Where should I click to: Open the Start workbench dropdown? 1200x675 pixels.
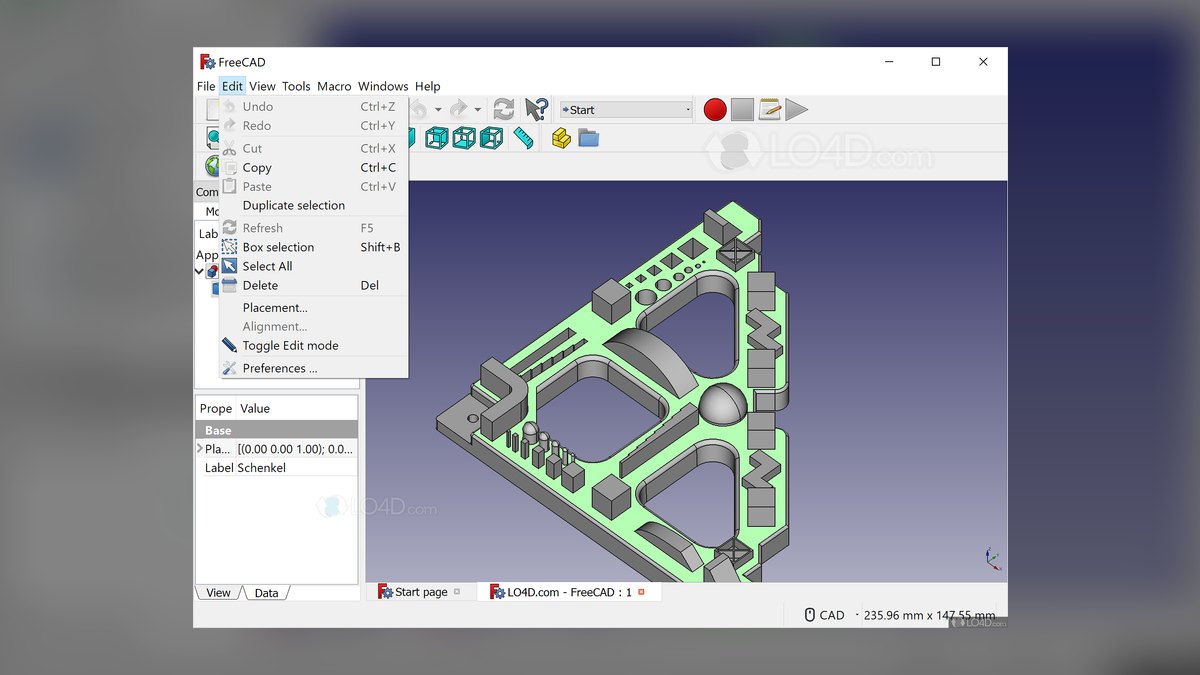coord(626,110)
